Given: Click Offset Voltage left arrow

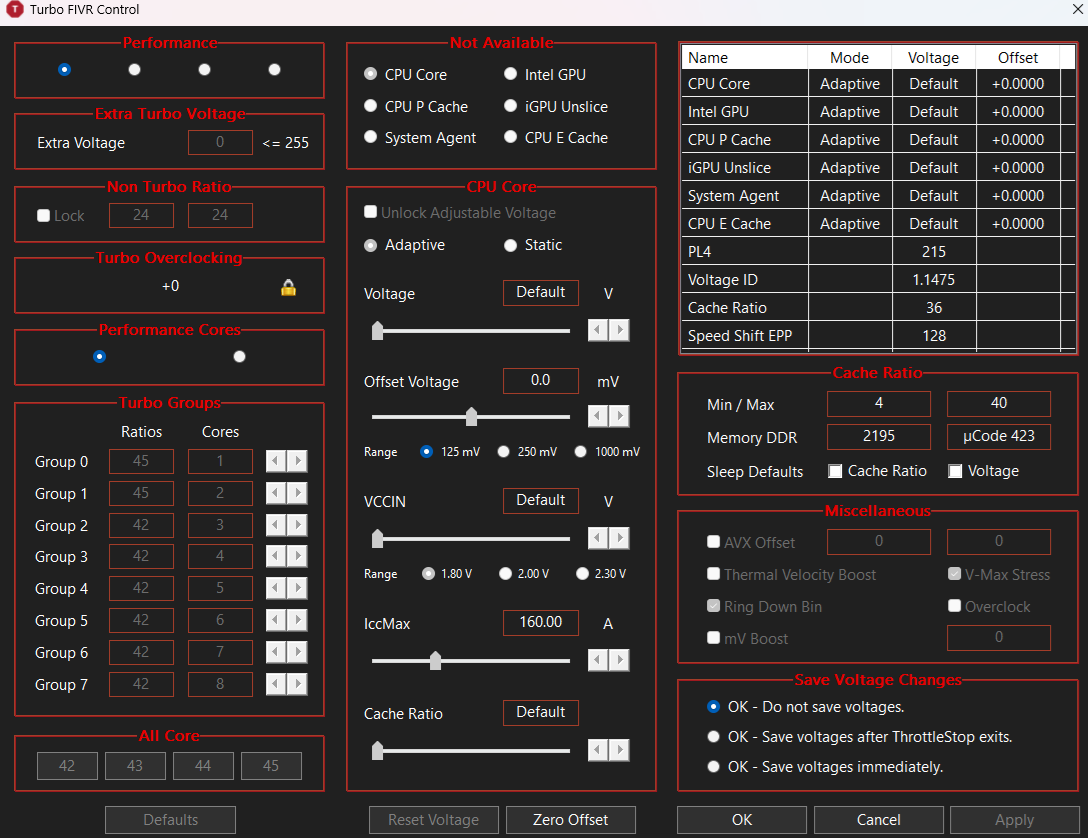Looking at the screenshot, I should click(x=598, y=416).
